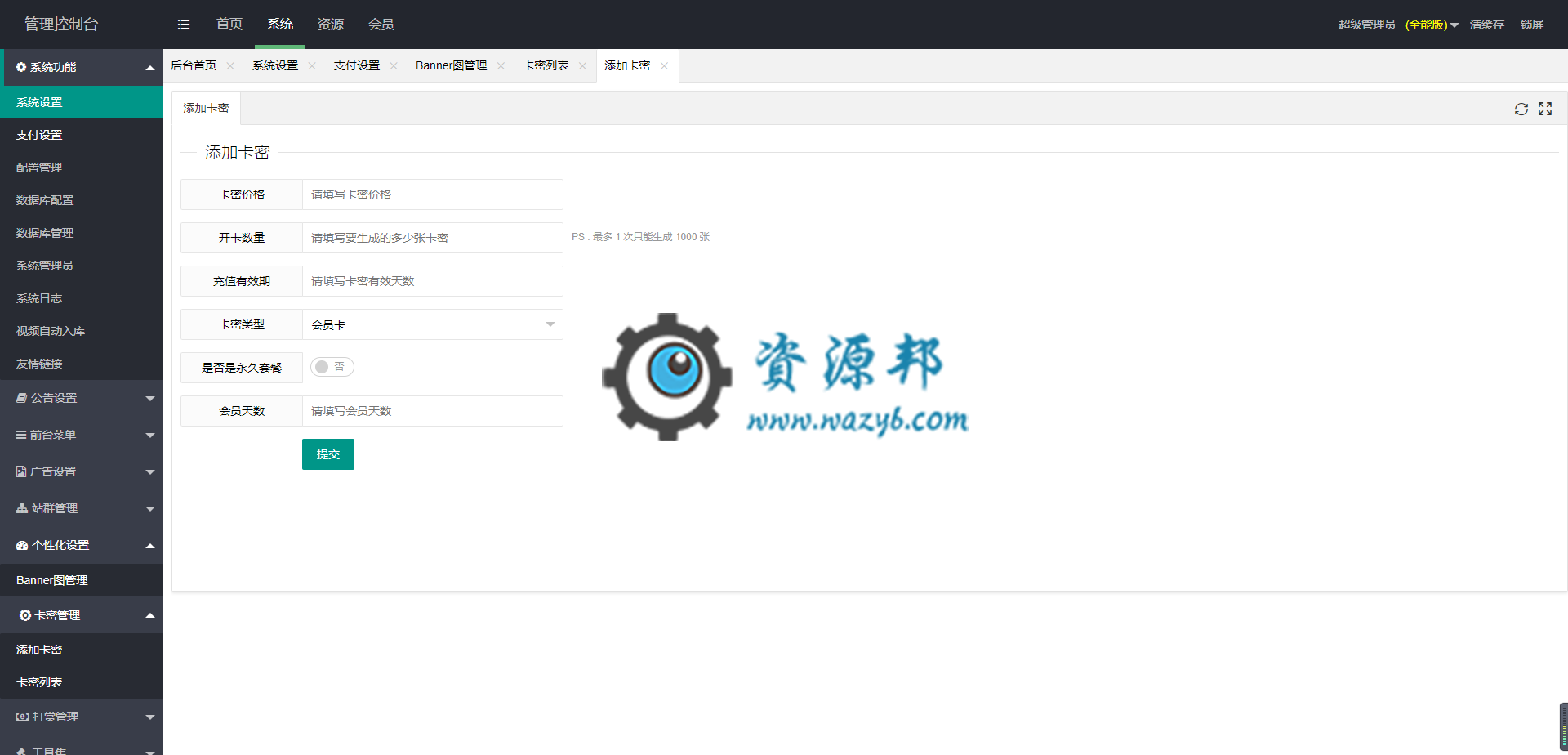Open 系统日志 in the sidebar

tap(82, 298)
